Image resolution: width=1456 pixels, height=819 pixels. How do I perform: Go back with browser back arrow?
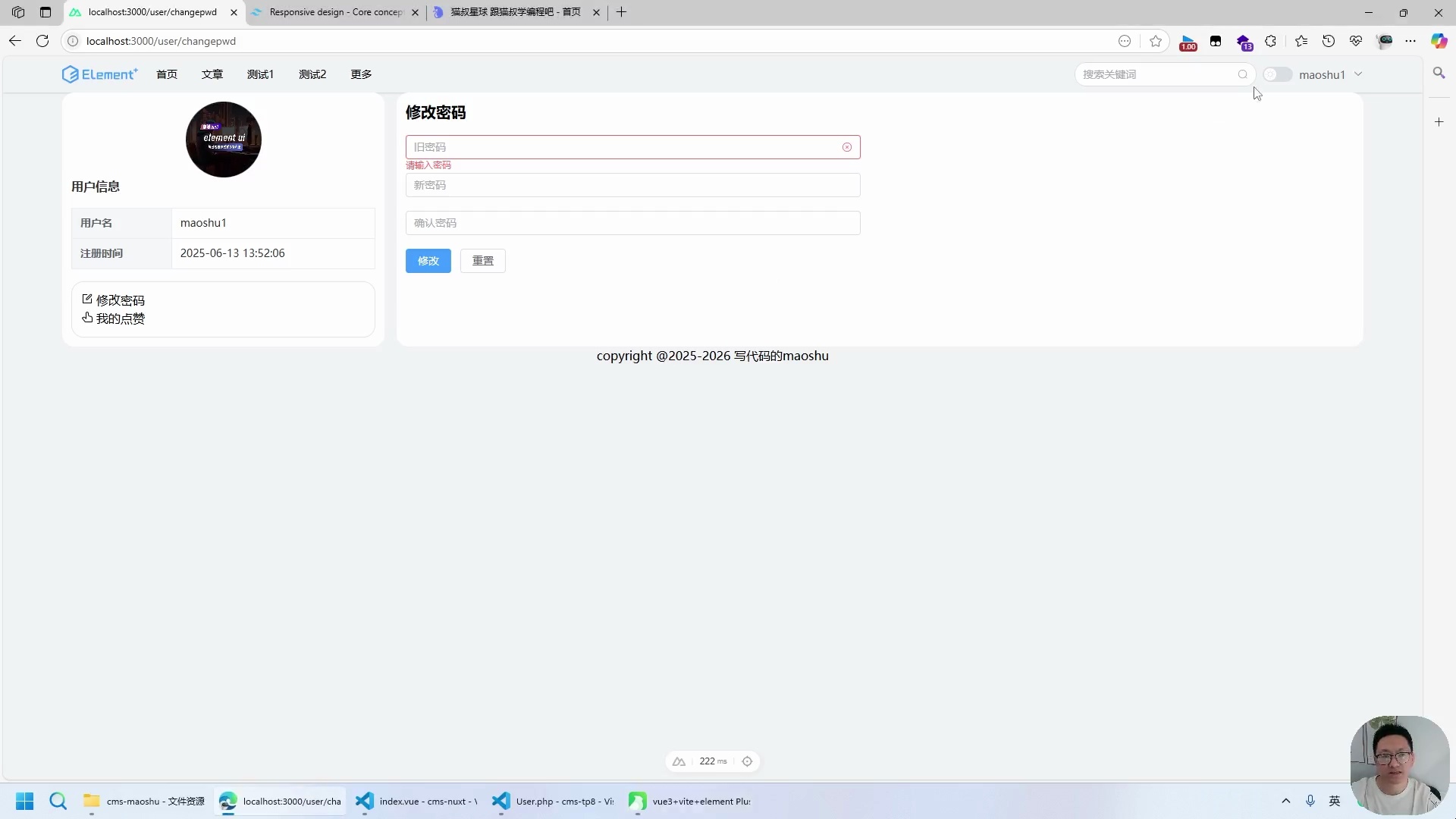[x=15, y=41]
